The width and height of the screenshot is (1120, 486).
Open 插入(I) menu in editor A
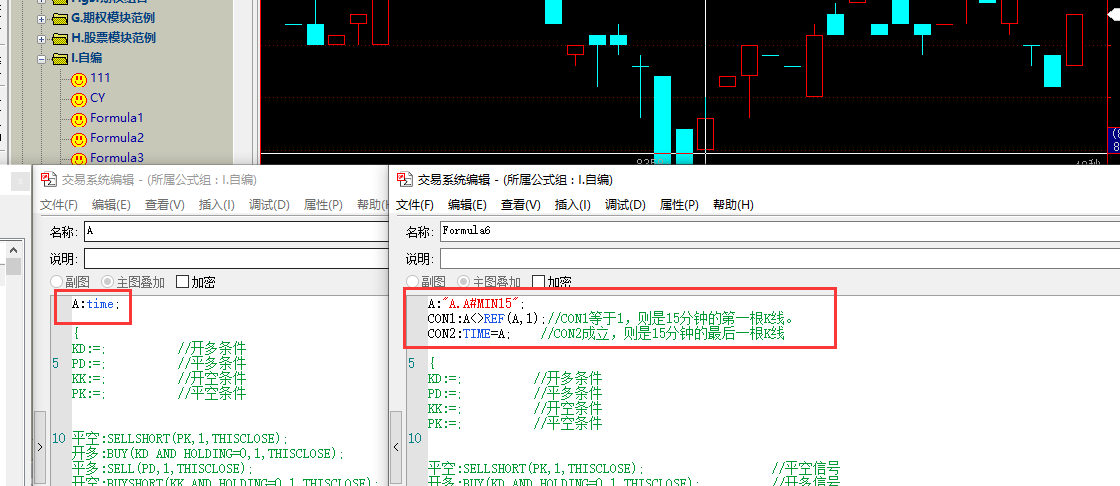(x=216, y=205)
